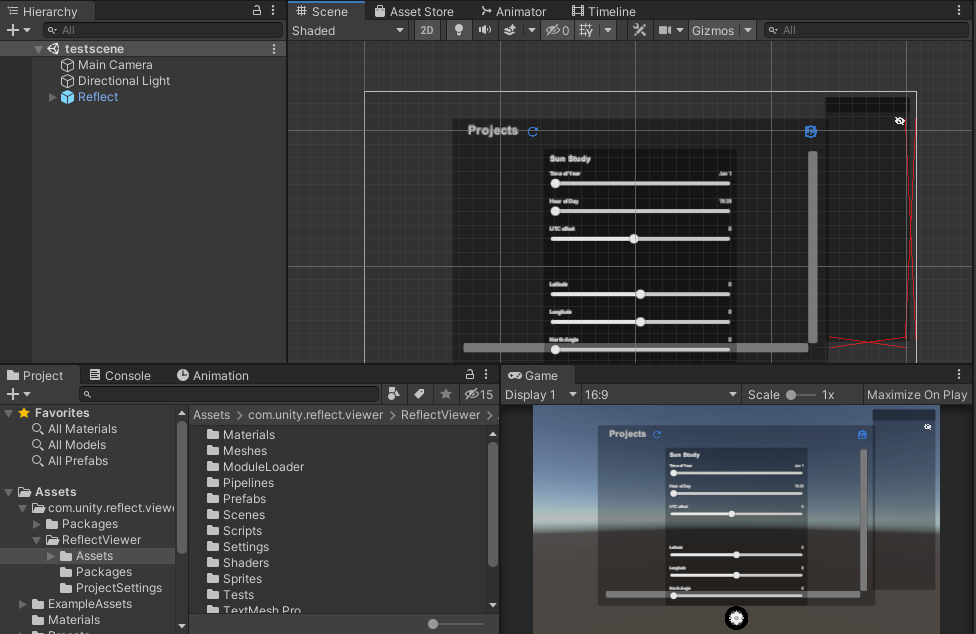Click the scene grid snapping icon
Viewport: 976px width, 634px height.
tap(586, 30)
